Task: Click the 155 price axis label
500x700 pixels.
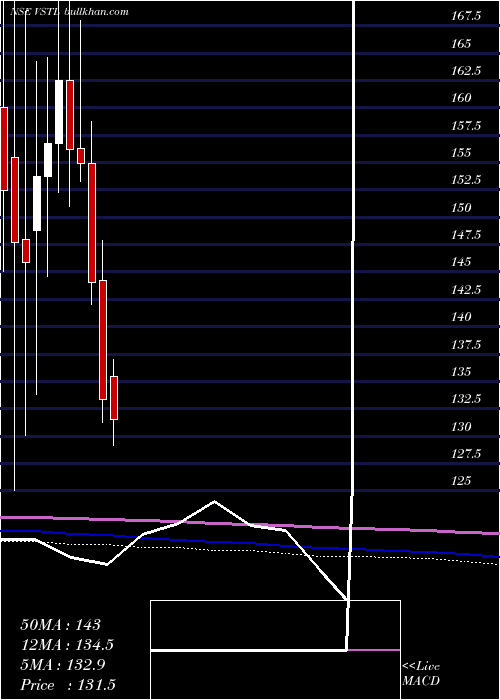Action: tap(461, 153)
